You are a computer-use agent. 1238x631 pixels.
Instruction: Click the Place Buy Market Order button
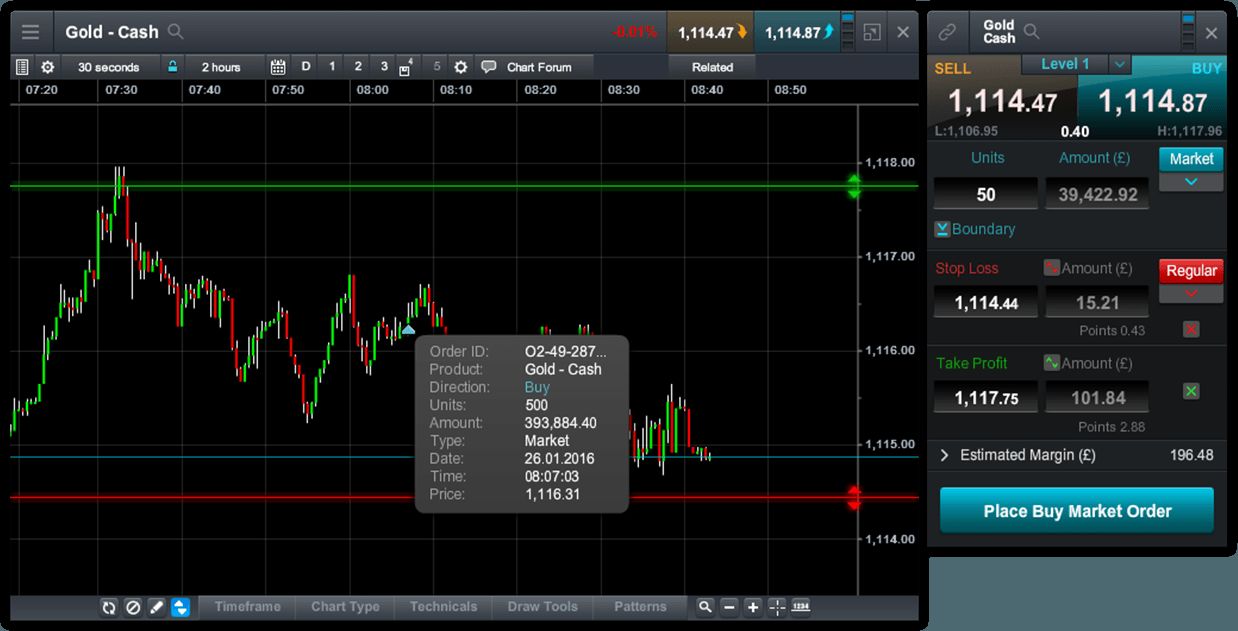click(1076, 511)
